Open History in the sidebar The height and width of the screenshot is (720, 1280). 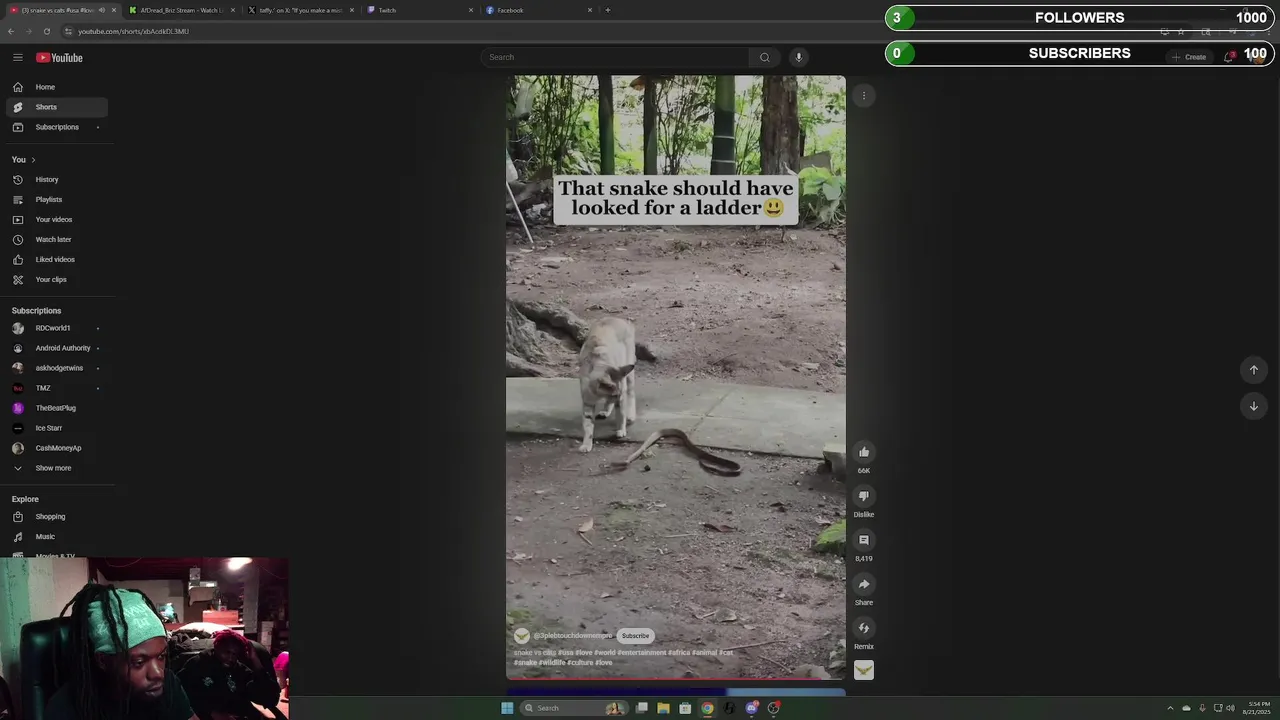pyautogui.click(x=57, y=180)
